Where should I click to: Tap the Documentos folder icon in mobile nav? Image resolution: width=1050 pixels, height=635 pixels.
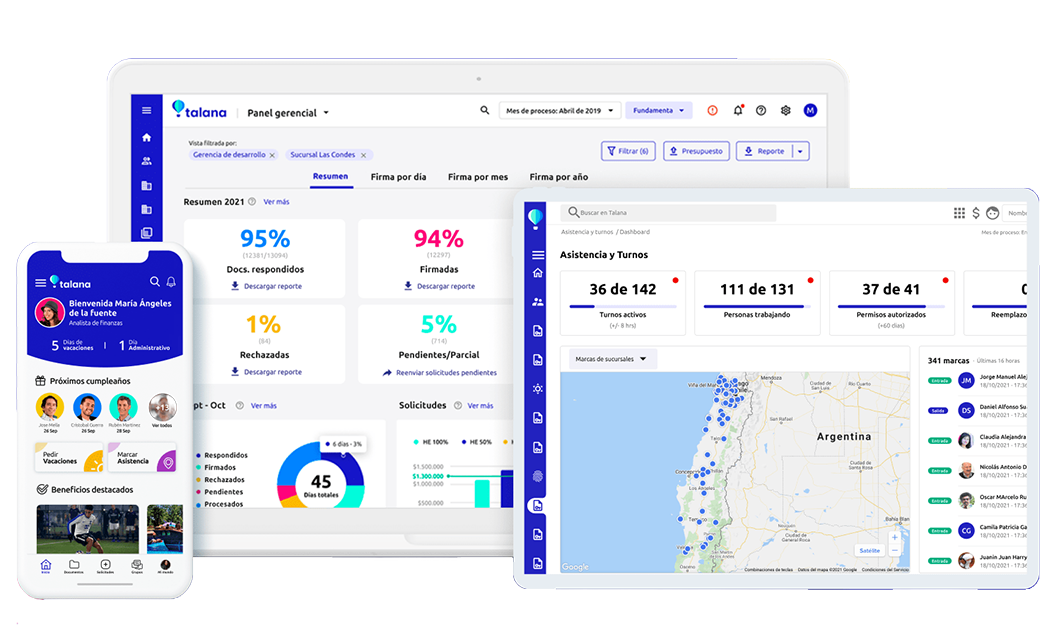[75, 565]
